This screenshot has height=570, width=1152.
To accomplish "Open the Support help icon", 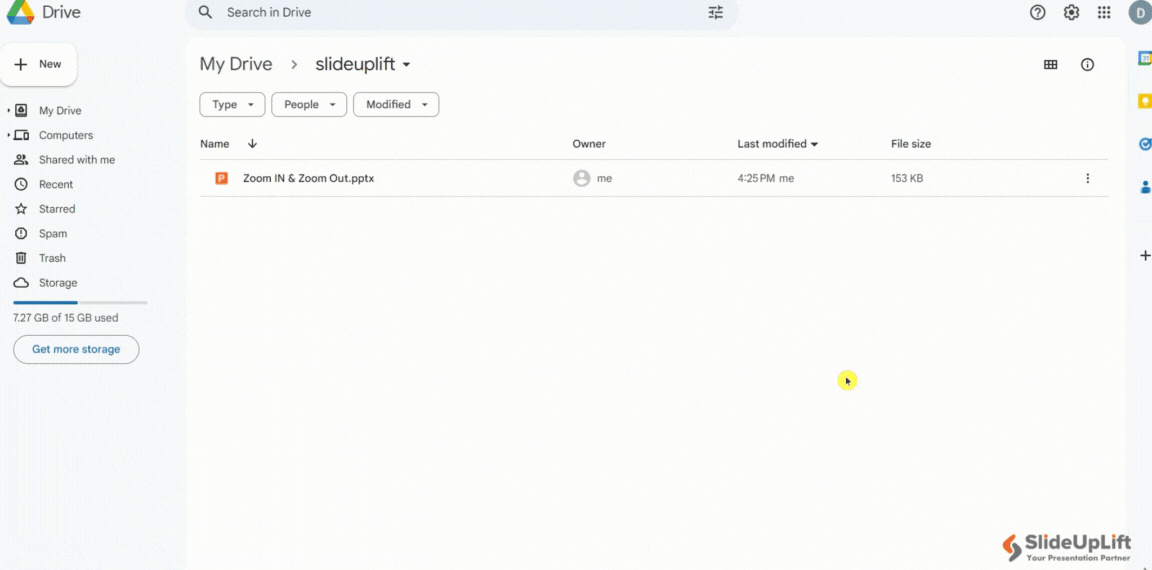I will 1037,12.
